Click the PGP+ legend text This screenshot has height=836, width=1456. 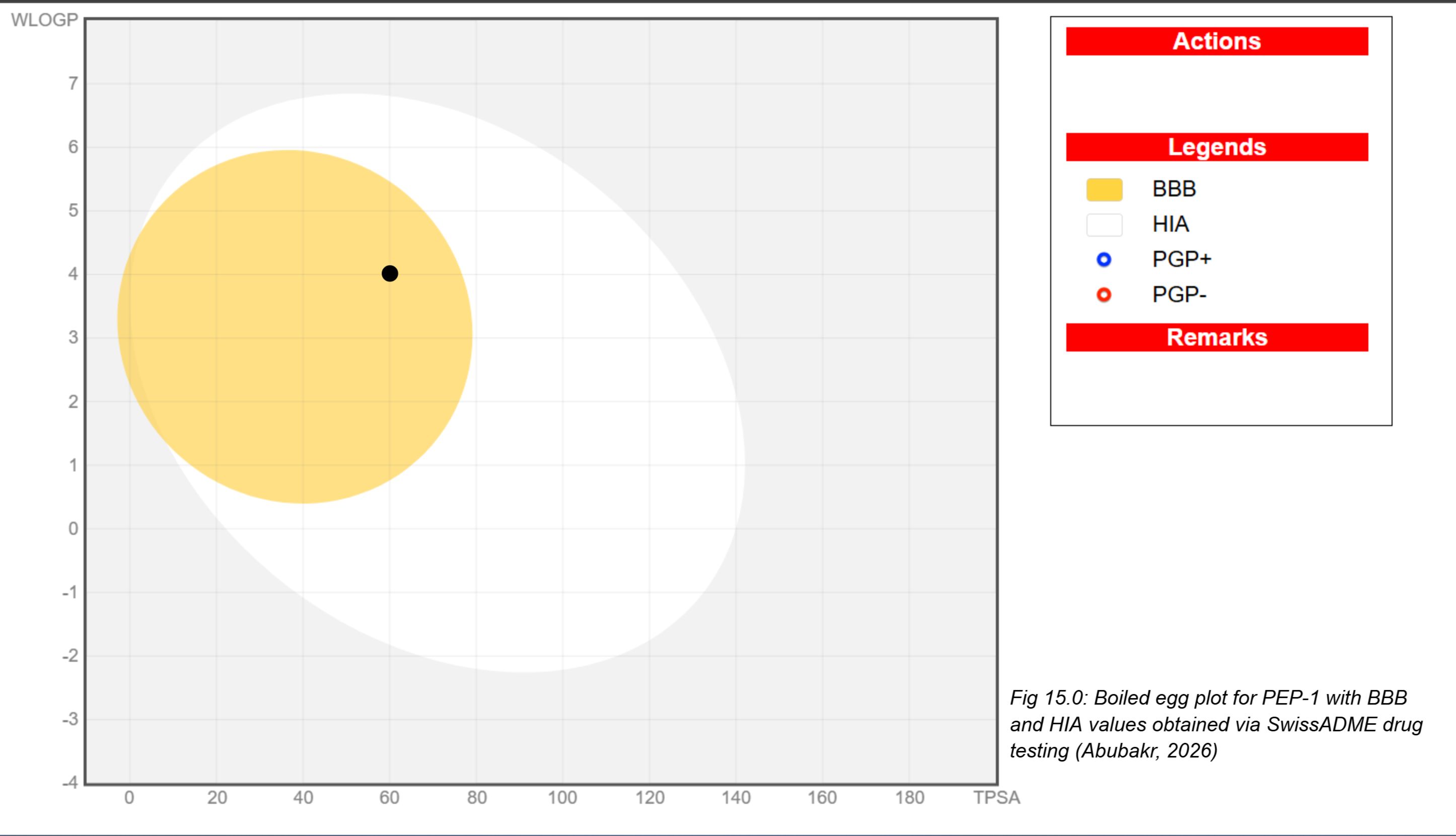coord(1182,259)
